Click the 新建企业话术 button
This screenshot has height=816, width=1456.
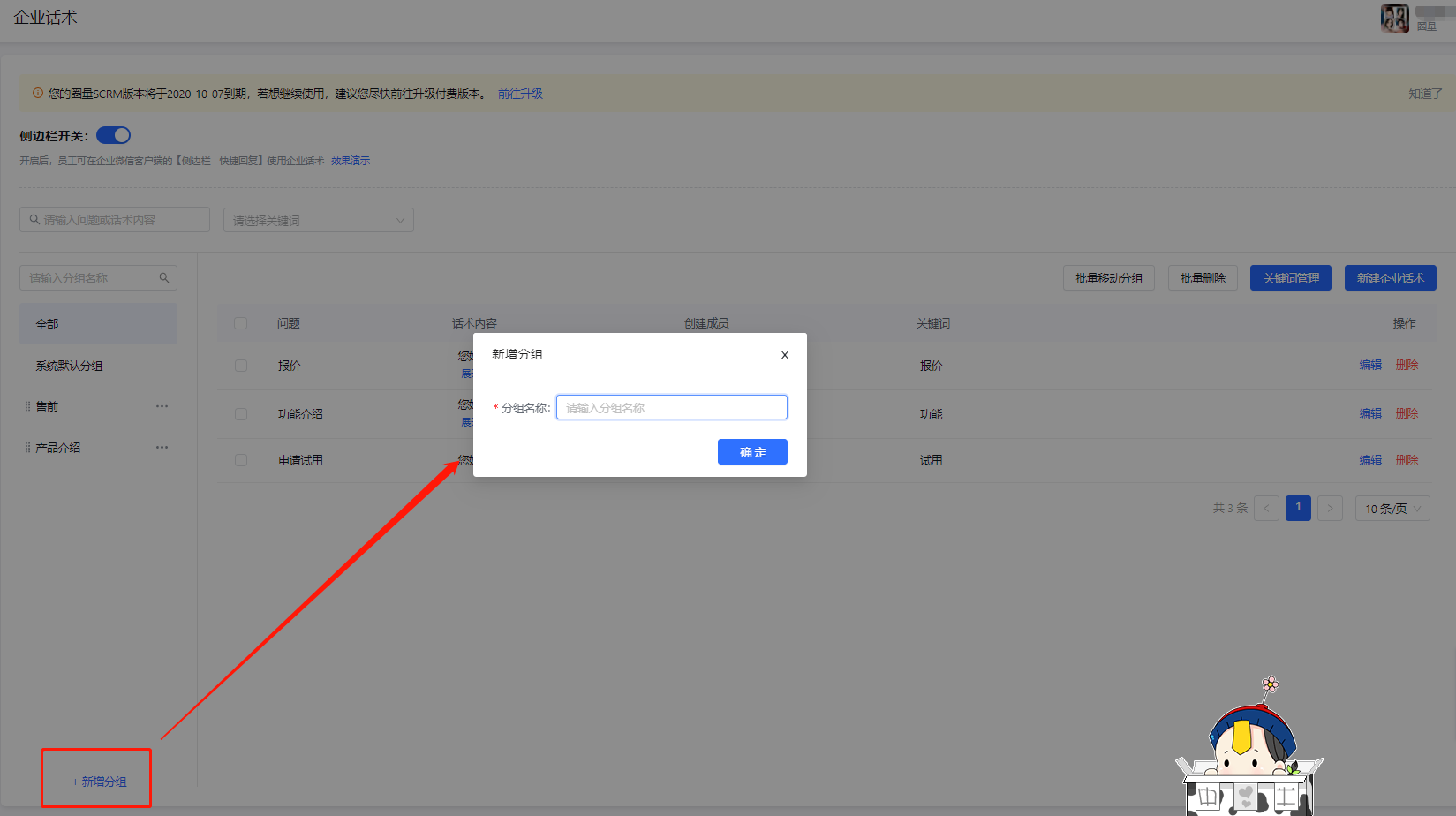[1390, 278]
